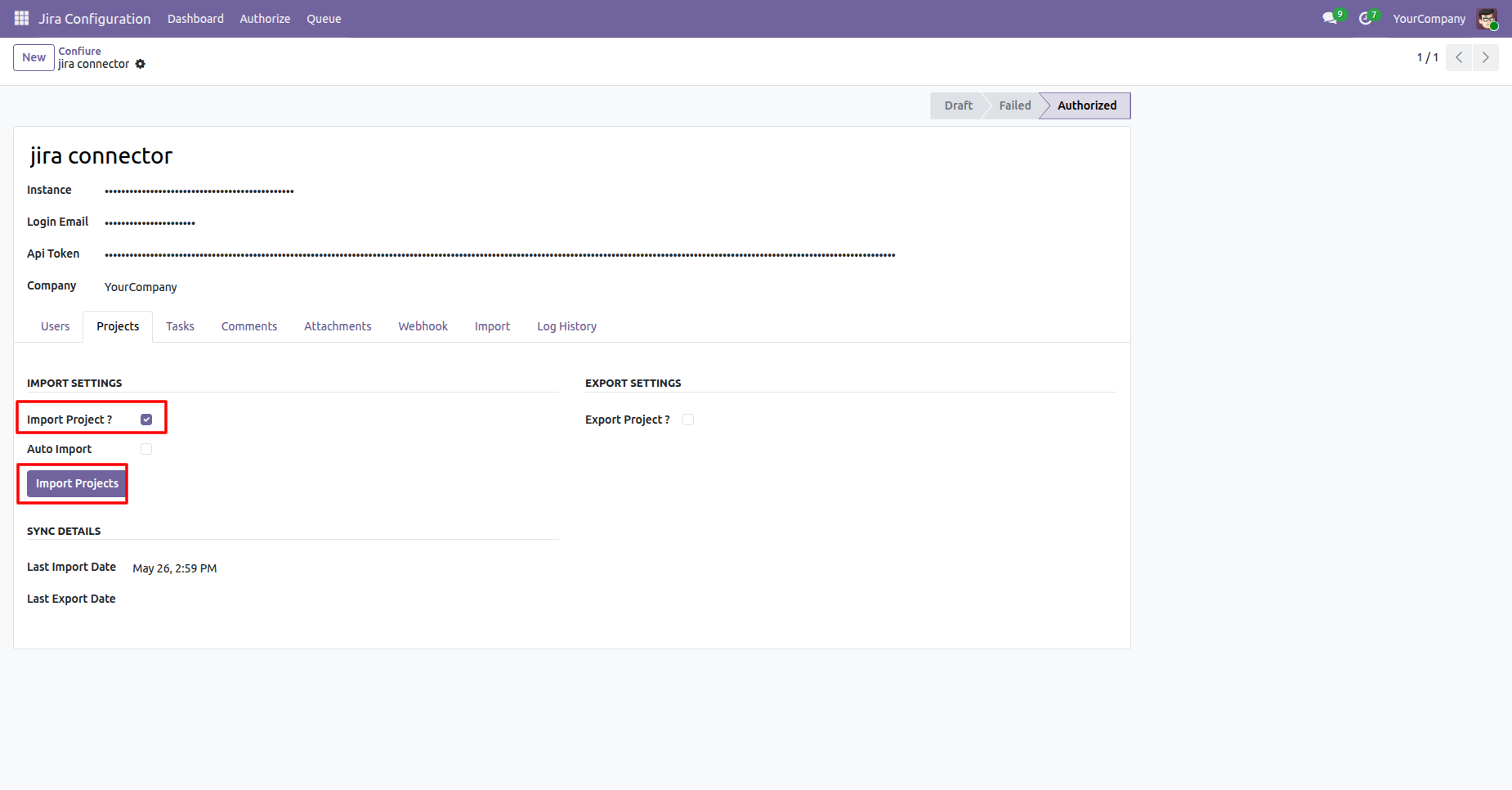Open the chat messages icon

[1330, 18]
